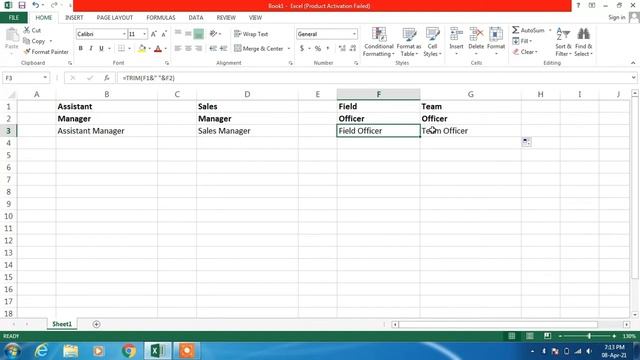Open Sort & Filter options
Image resolution: width=640 pixels, height=360 pixels.
563,42
